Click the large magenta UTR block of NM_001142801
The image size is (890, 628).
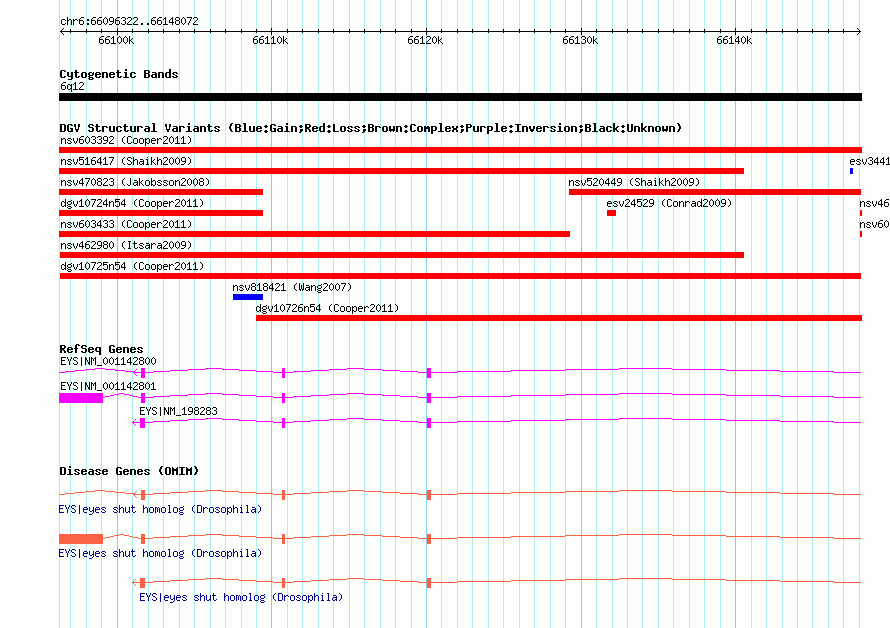point(81,398)
